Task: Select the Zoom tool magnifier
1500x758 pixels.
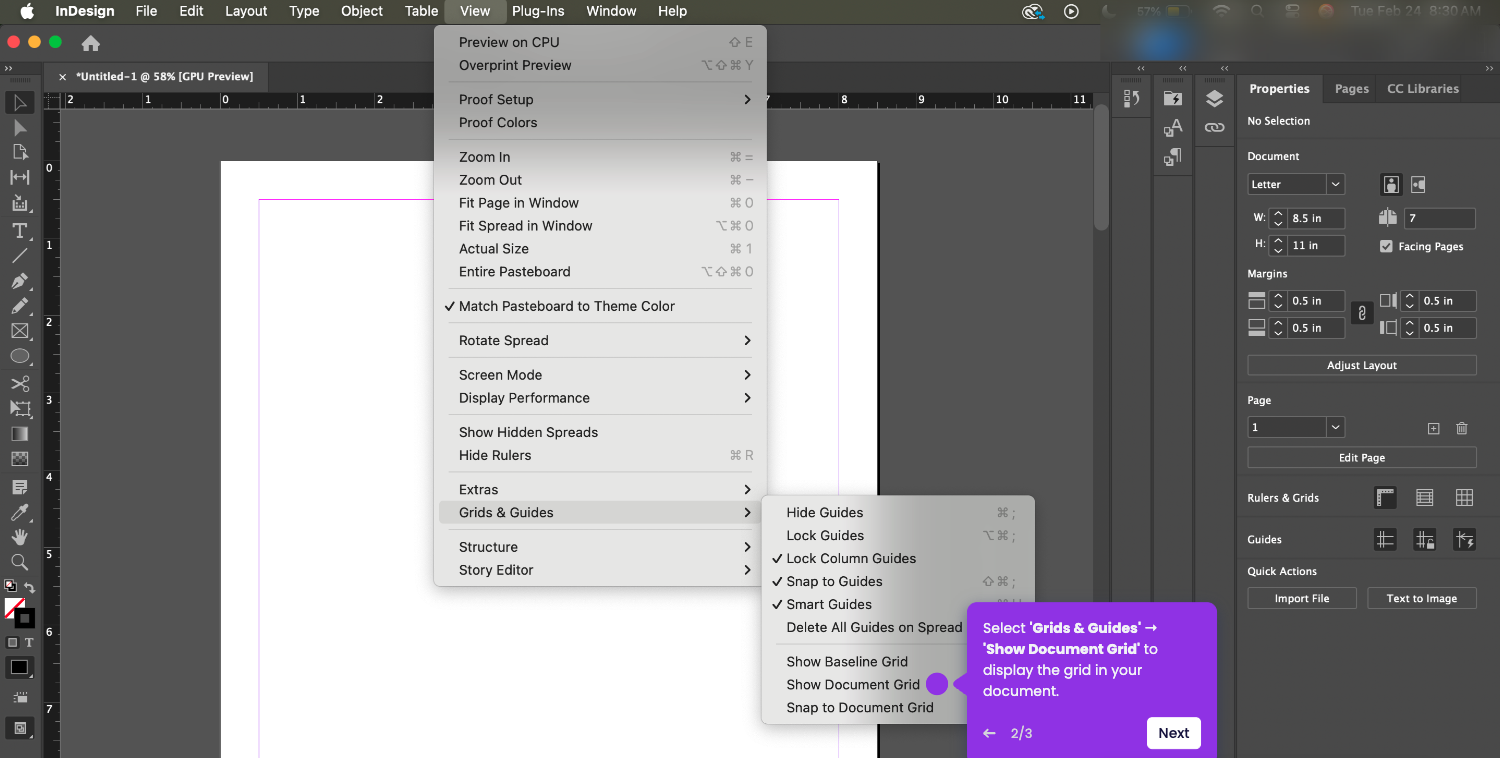Action: 19,562
